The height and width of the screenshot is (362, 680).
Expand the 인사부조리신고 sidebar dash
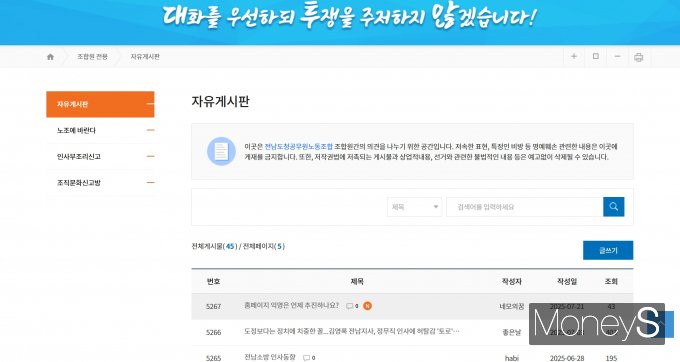coord(150,156)
